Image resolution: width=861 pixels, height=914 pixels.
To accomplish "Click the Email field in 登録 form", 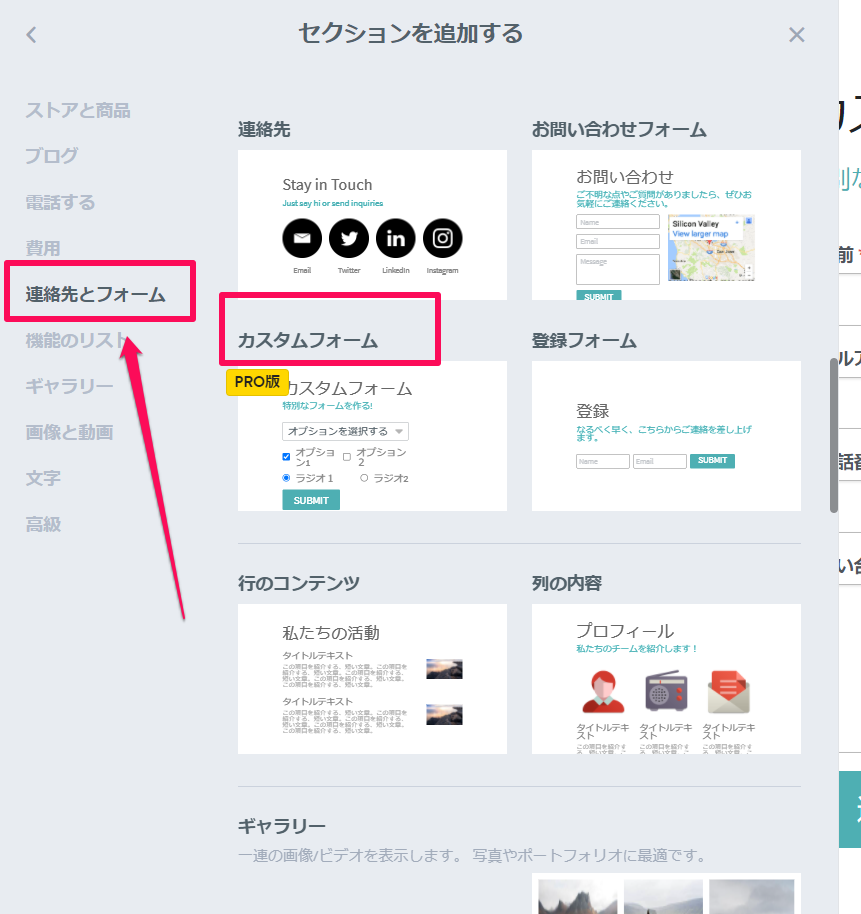I will click(659, 461).
